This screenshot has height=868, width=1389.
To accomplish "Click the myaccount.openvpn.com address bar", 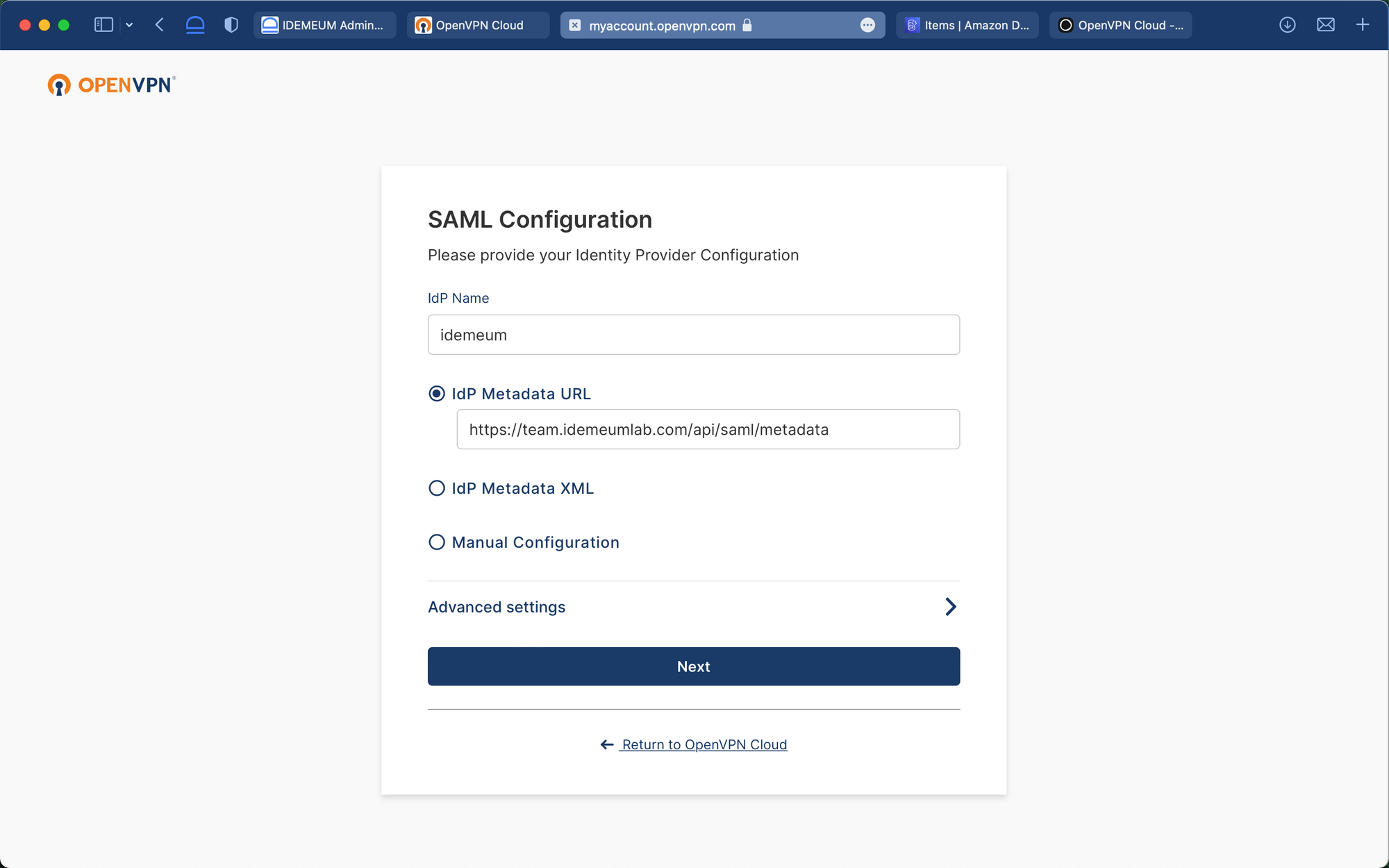I will point(722,25).
